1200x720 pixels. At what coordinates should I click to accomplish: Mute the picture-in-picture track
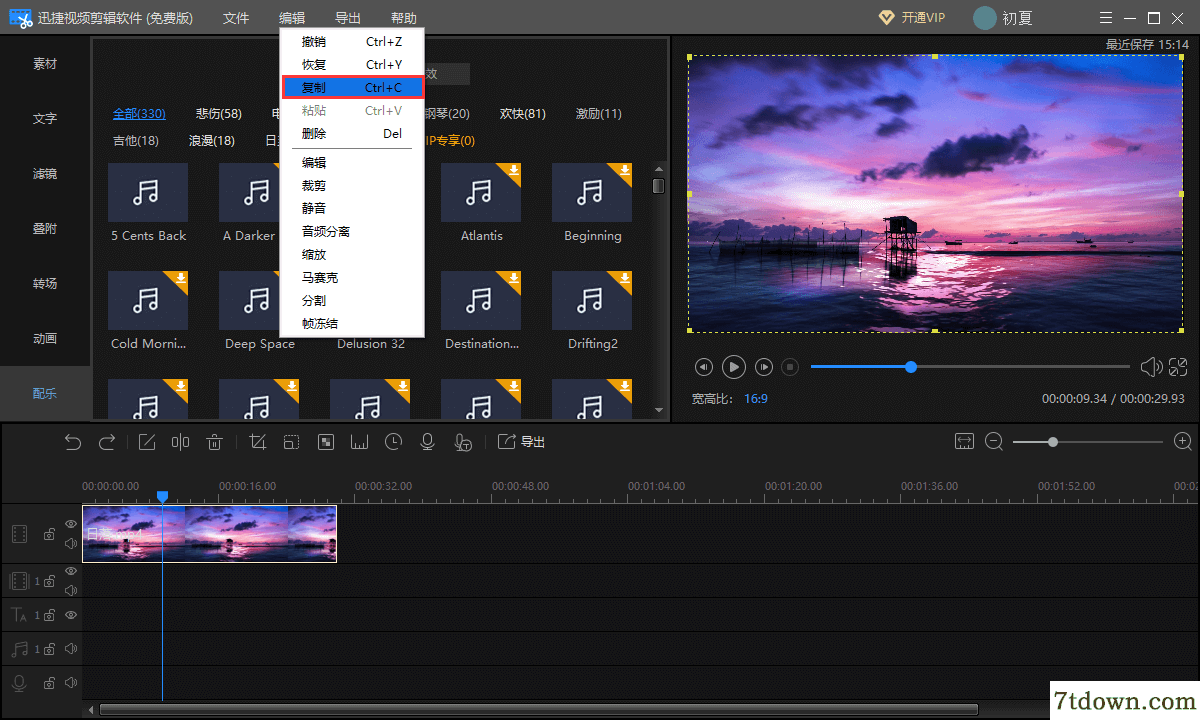pyautogui.click(x=71, y=590)
